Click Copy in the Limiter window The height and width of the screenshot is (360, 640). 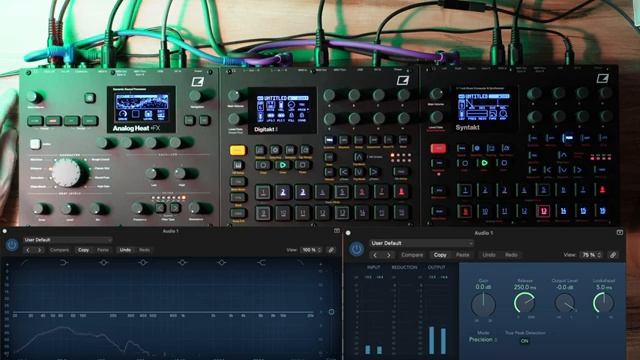pyautogui.click(x=440, y=255)
